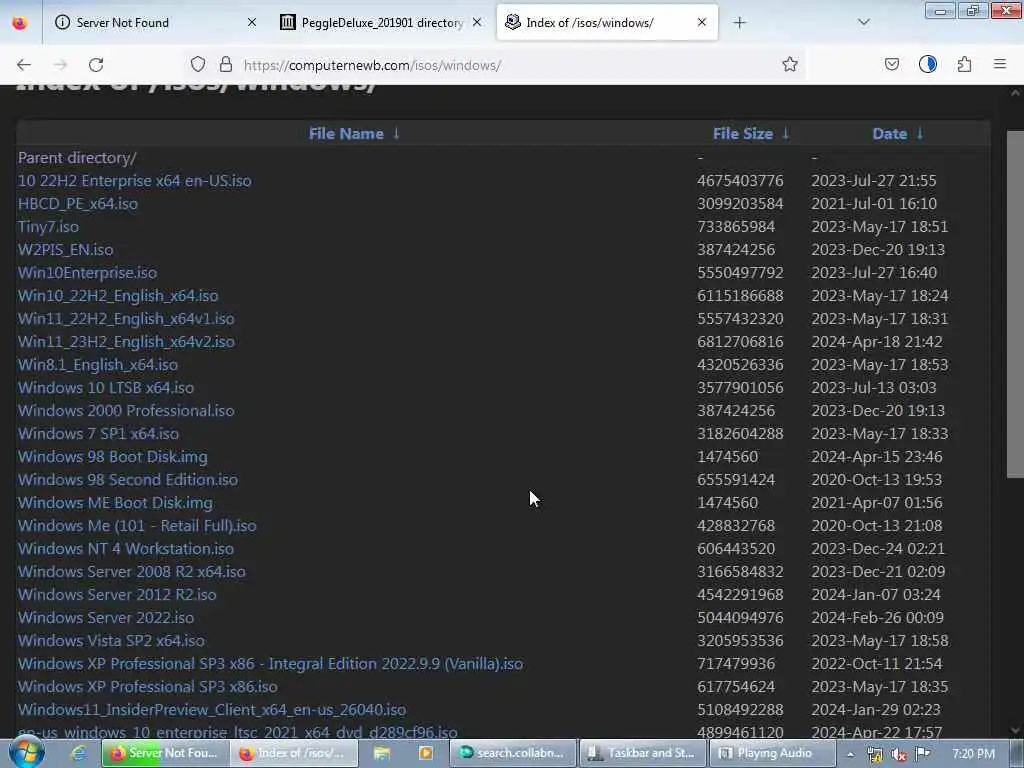Open Win11_22H2_English_x64v1.iso link

126,319
